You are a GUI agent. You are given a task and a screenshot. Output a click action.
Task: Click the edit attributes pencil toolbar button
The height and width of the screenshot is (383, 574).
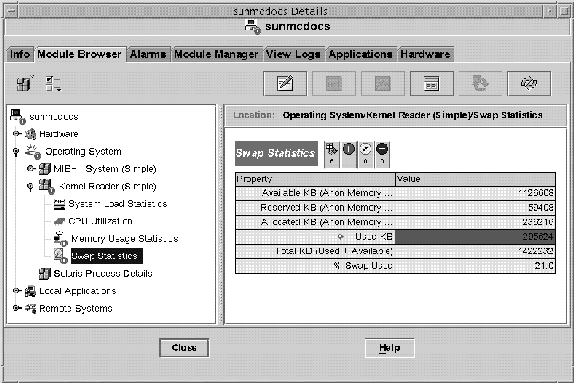[x=285, y=83]
